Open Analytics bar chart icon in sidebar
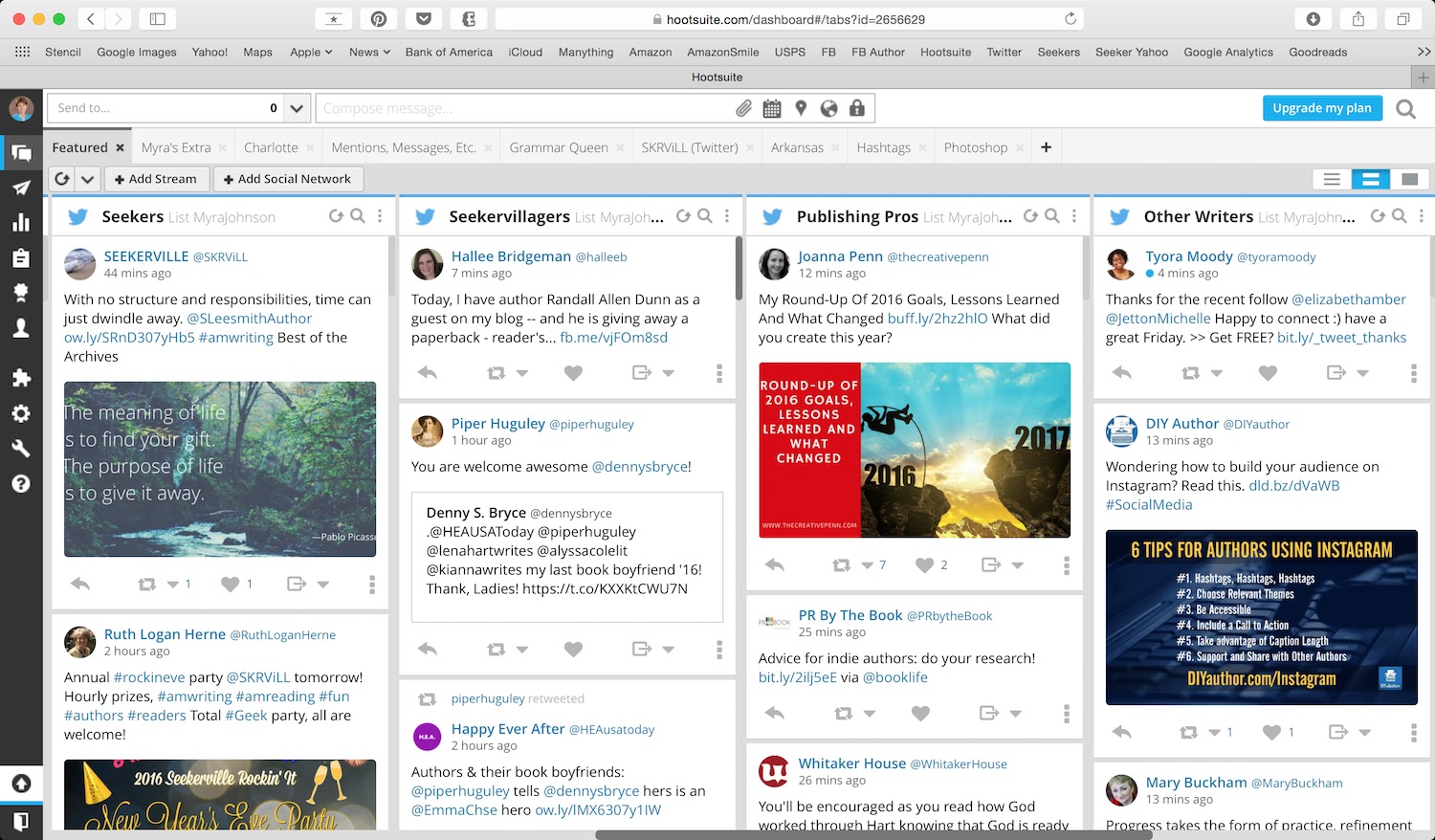The image size is (1435, 840). point(20,223)
